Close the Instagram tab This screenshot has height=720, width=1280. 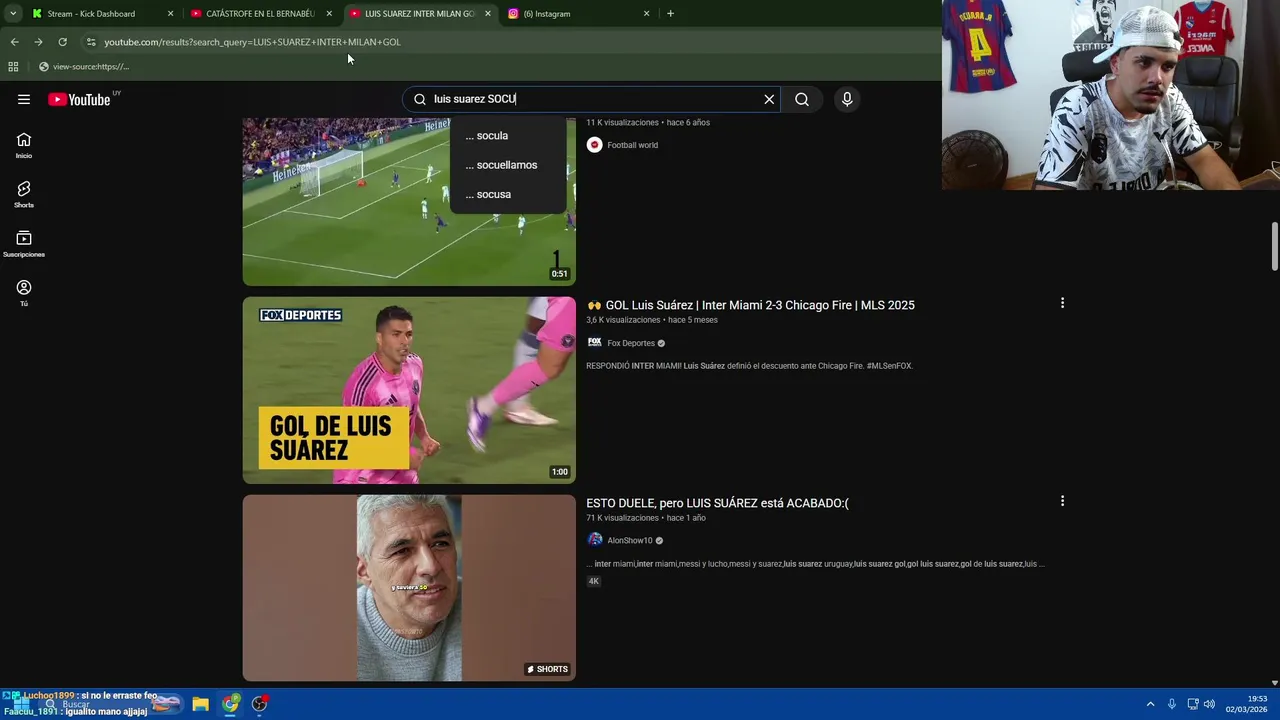click(646, 14)
